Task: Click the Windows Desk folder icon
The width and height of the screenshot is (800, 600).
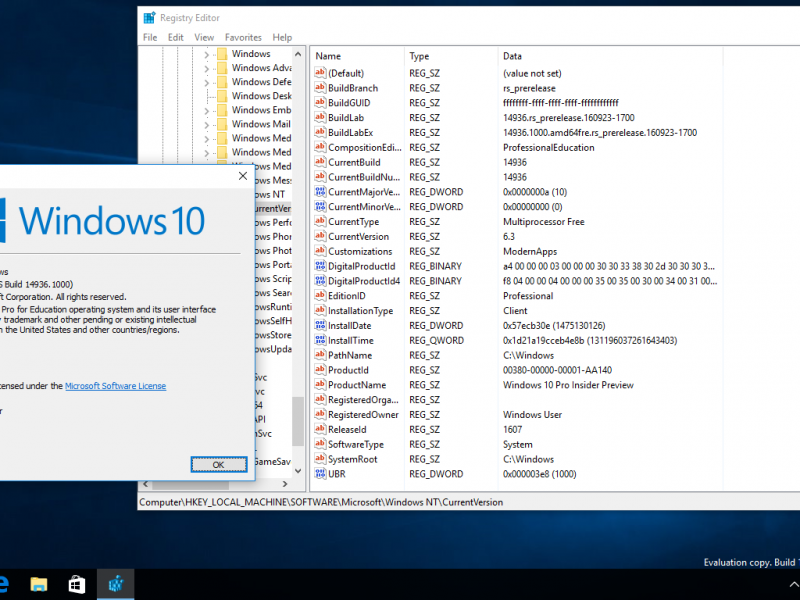Action: click(x=222, y=96)
